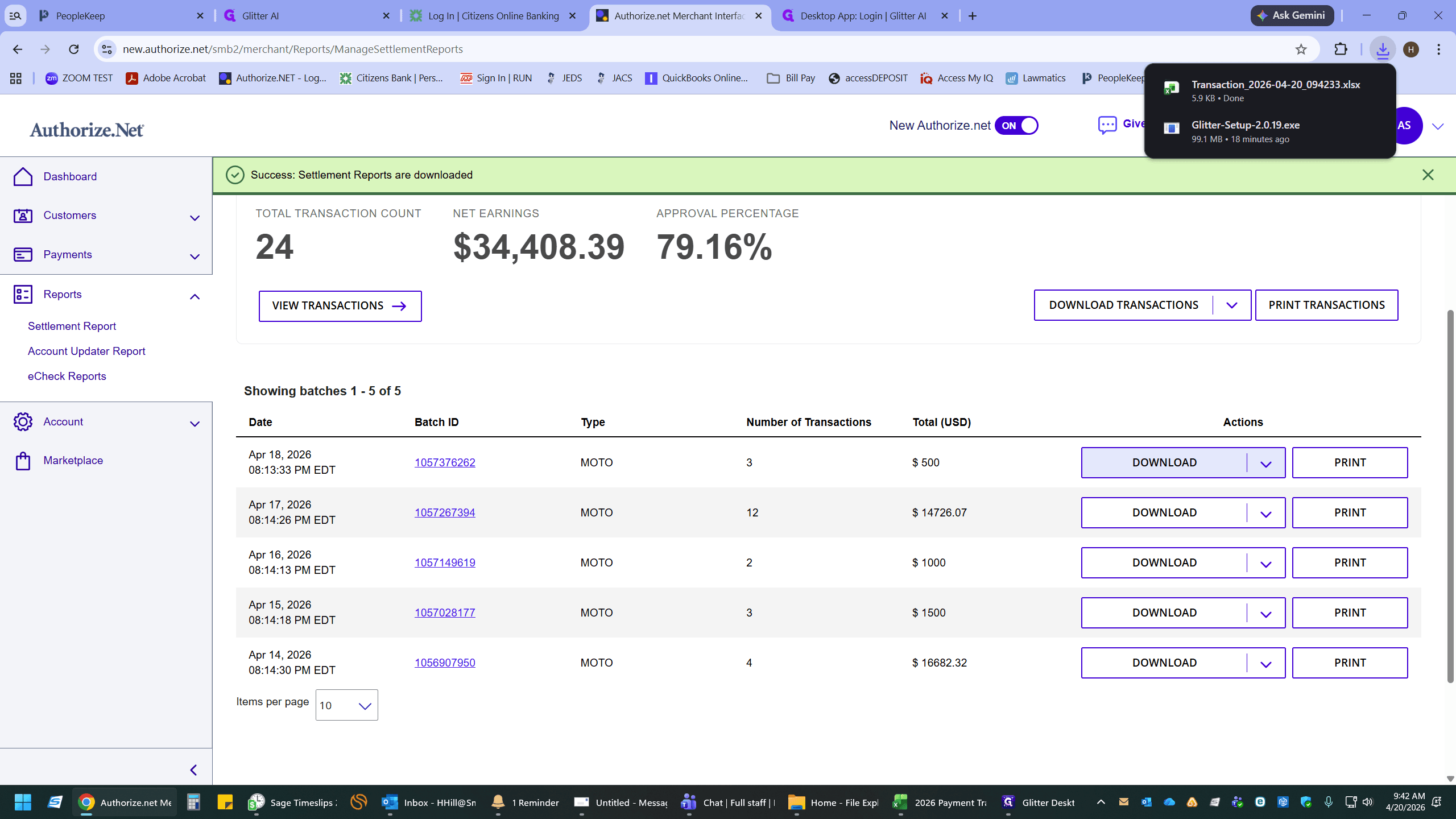1456x819 pixels.
Task: Toggle the New Authorize.net switch off
Action: 1016,126
